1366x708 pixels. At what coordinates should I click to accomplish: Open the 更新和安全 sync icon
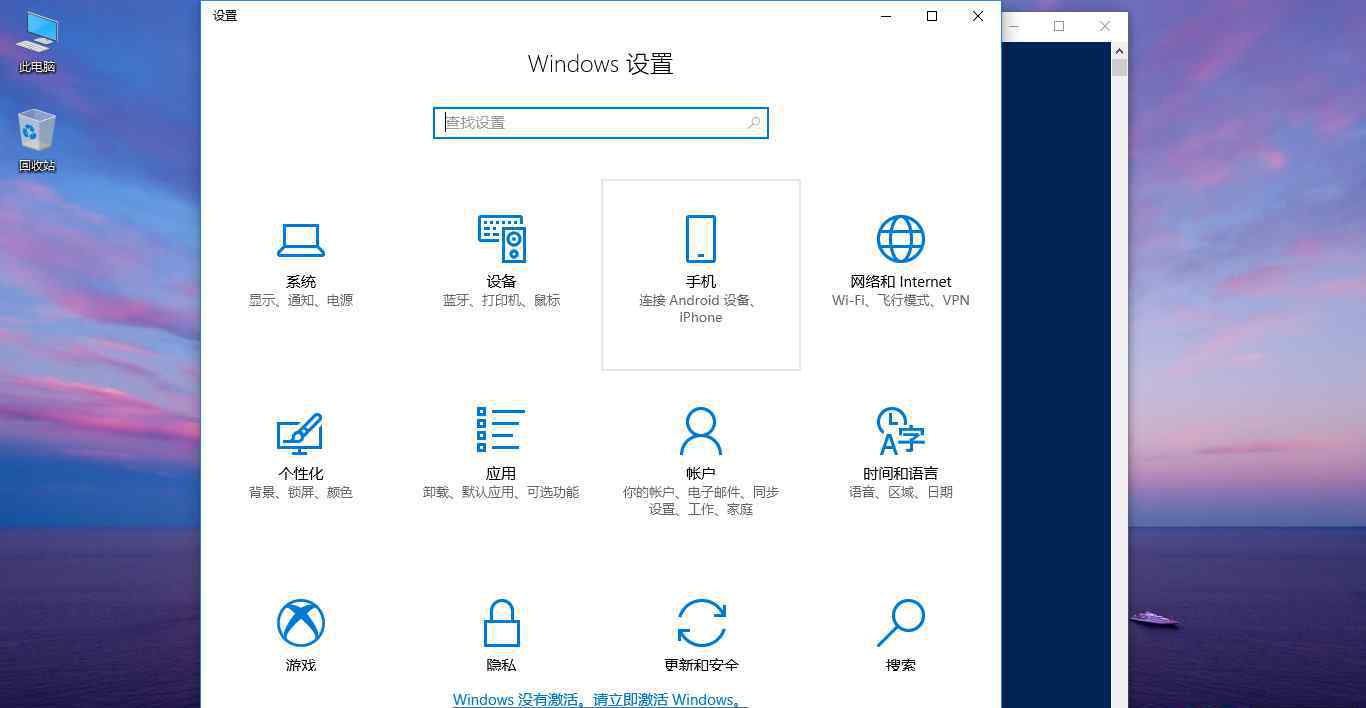(701, 623)
